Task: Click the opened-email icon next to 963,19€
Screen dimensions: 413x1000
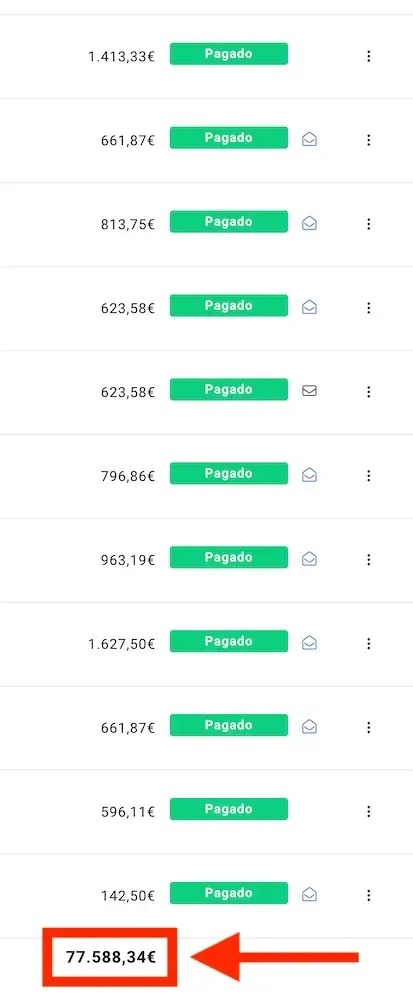Action: click(x=309, y=559)
